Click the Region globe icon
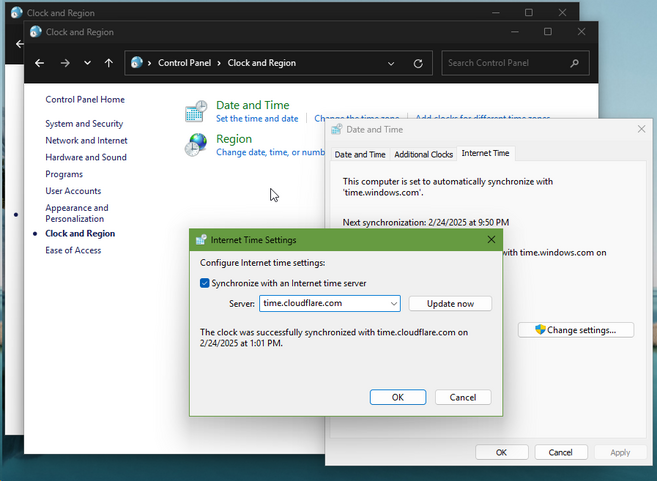 [x=196, y=145]
